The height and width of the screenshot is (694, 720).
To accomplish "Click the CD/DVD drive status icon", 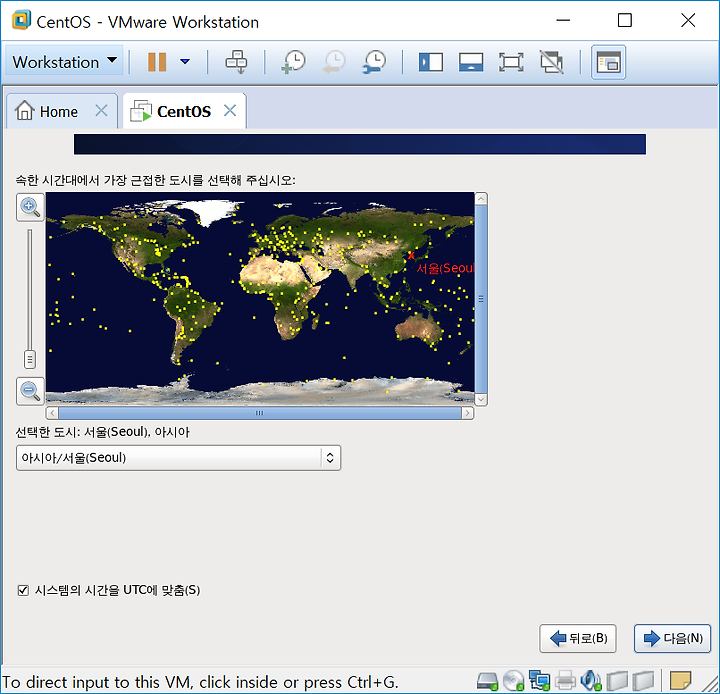I will [513, 681].
